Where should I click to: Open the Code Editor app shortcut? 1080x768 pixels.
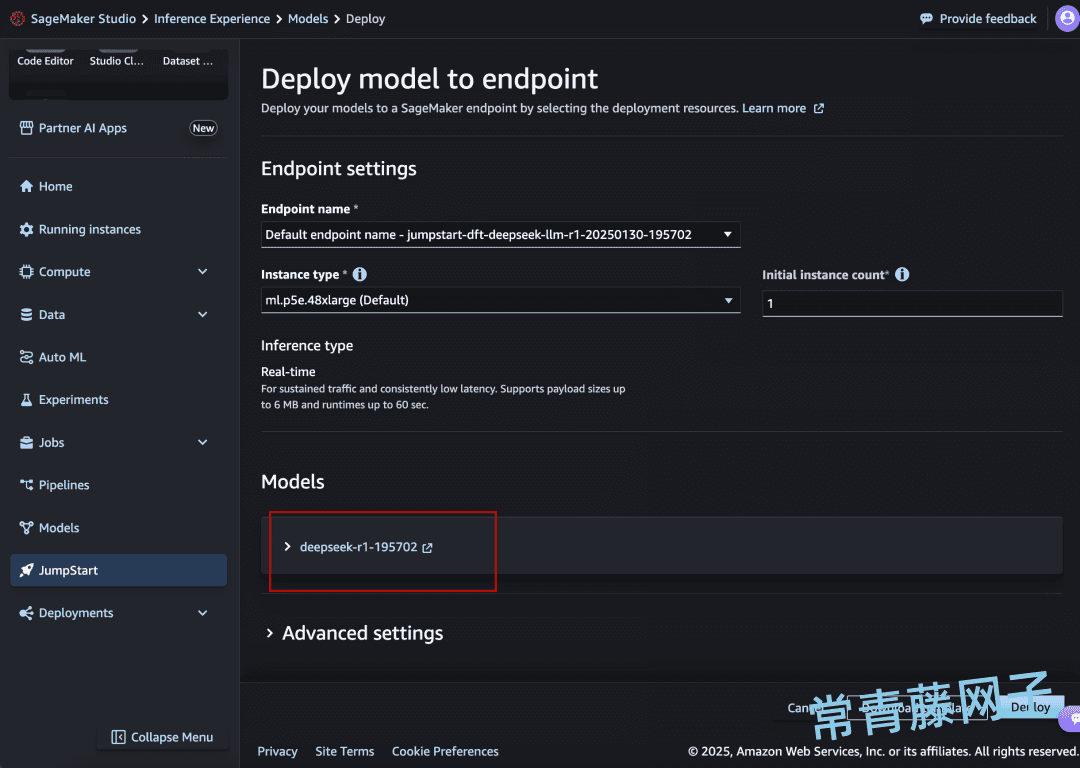tap(45, 61)
